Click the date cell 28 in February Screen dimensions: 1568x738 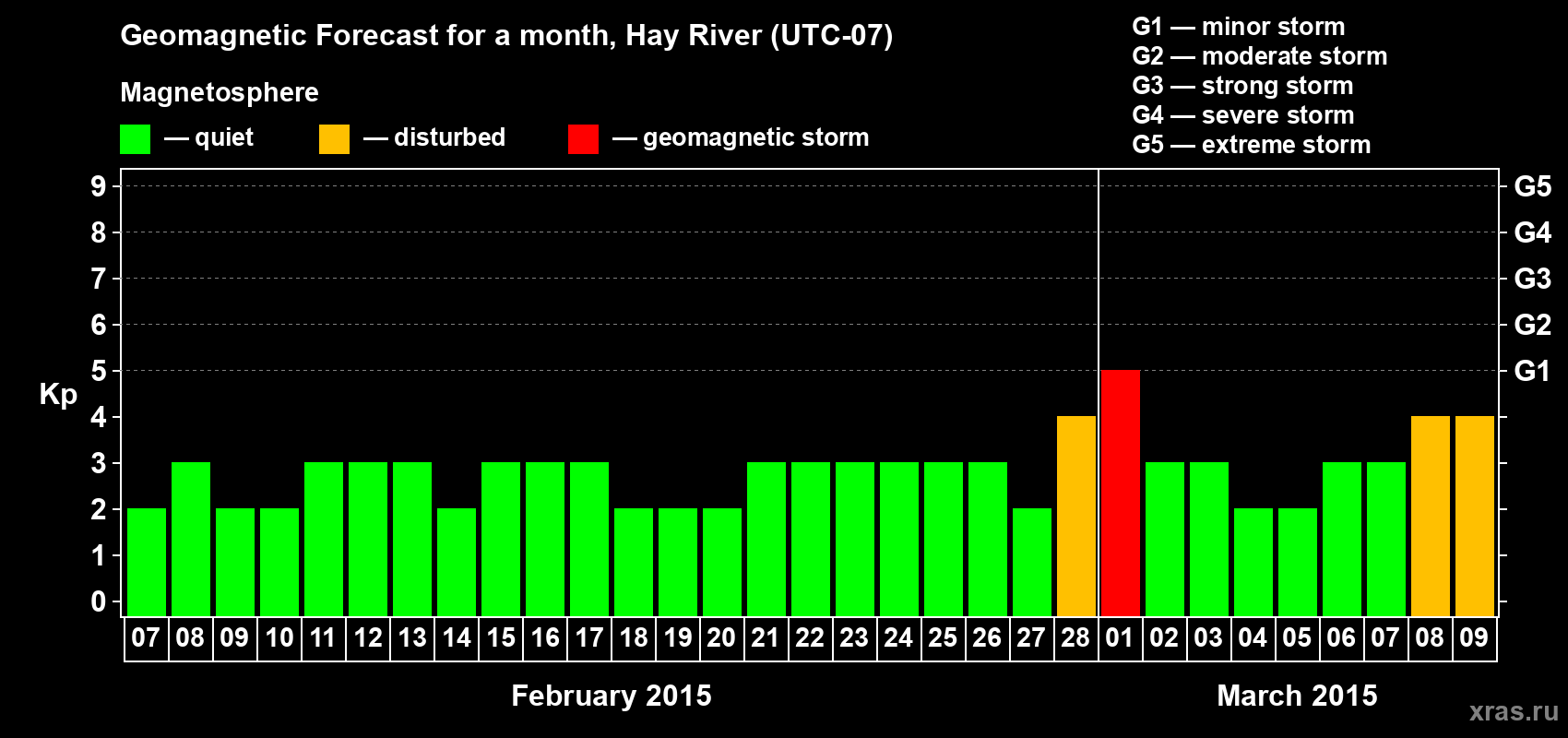coord(1075,638)
